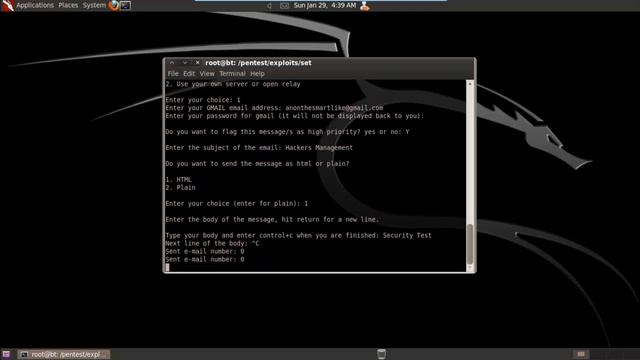Click the 'Next line of the body' line

click(212, 243)
